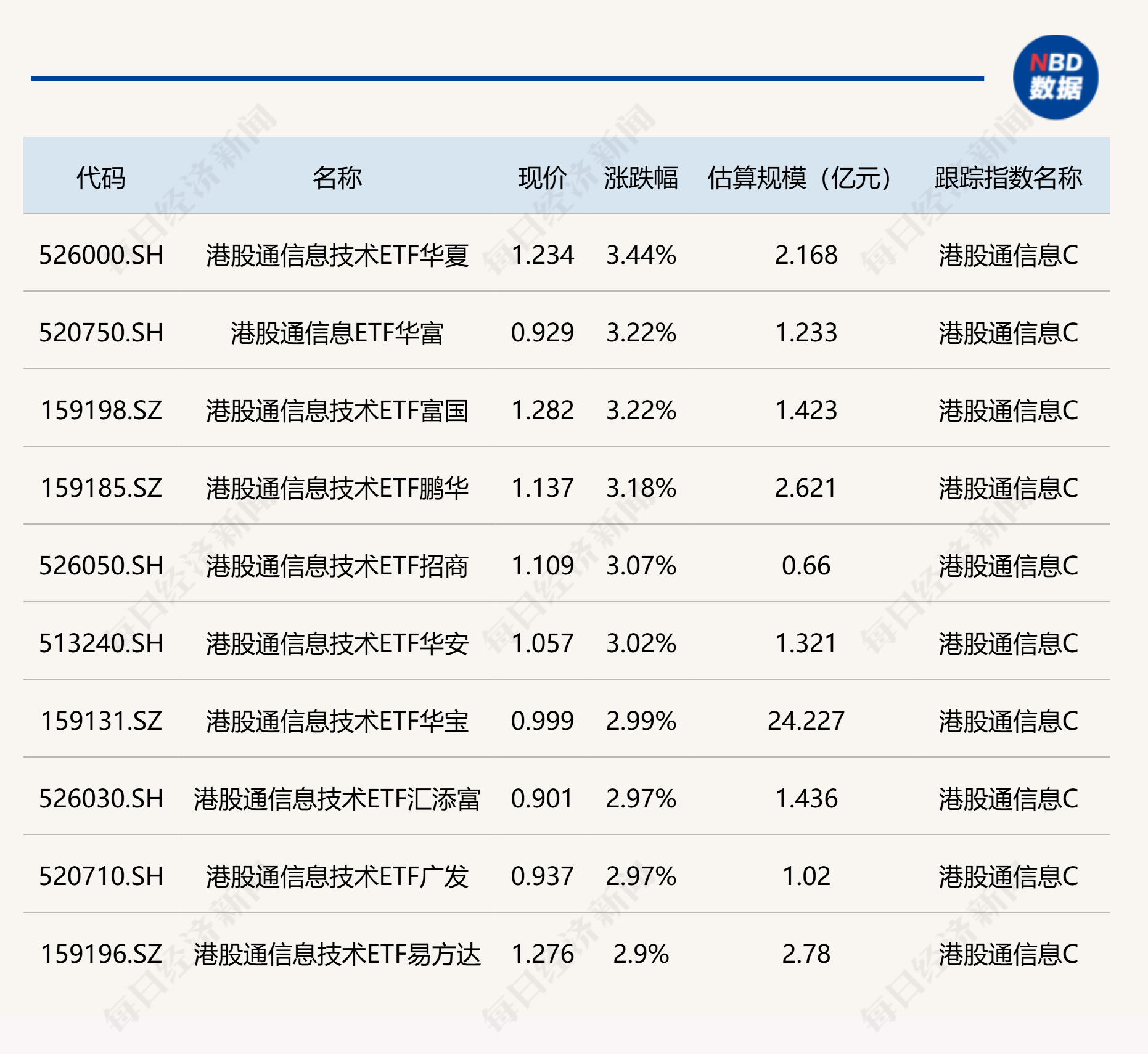Select code 526030.SH
The height and width of the screenshot is (1054, 1148).
click(101, 799)
